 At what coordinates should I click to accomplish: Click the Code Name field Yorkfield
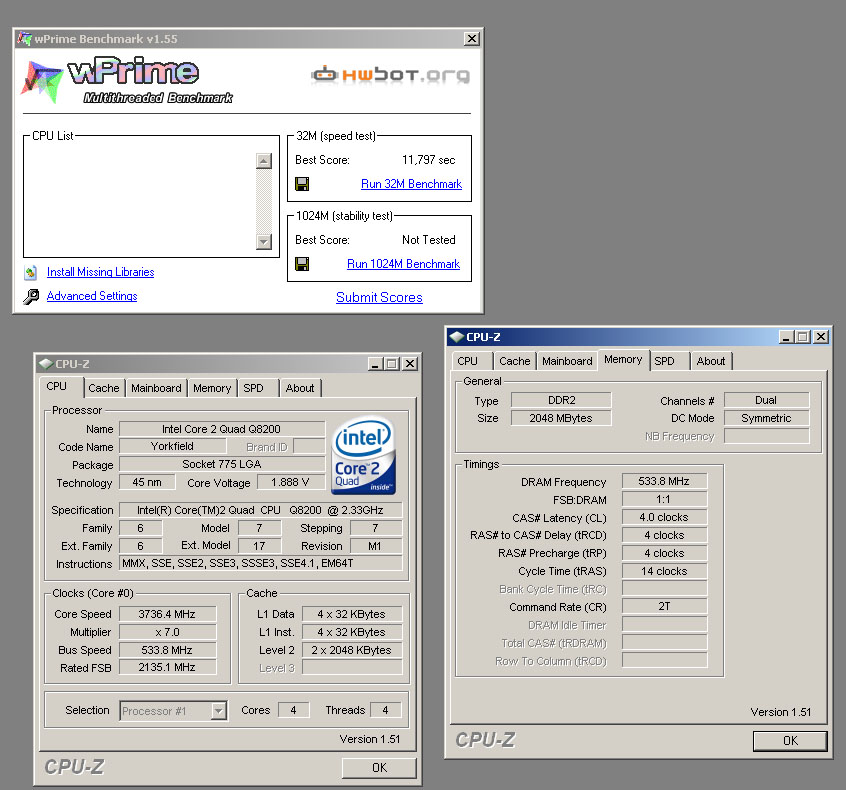172,446
